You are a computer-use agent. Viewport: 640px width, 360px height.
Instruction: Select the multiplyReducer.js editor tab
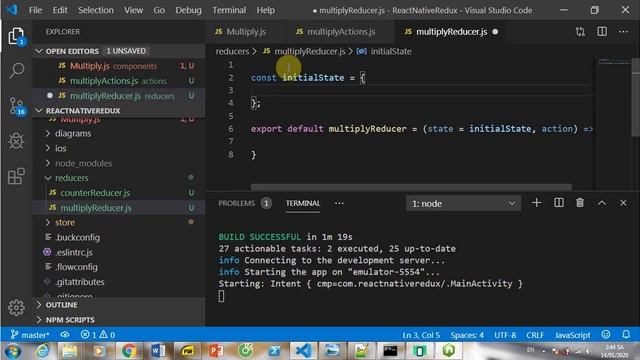click(x=452, y=32)
